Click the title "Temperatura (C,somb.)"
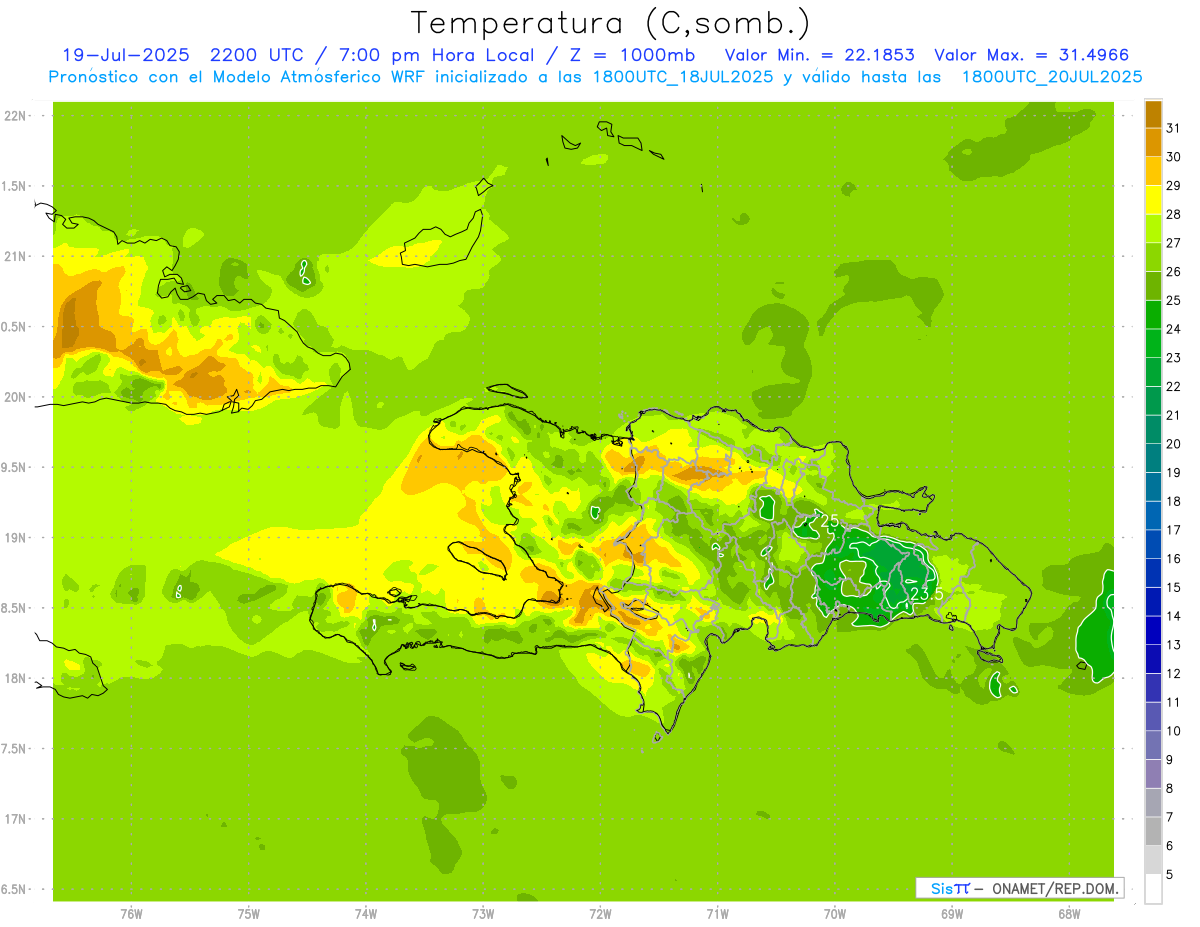 click(610, 23)
